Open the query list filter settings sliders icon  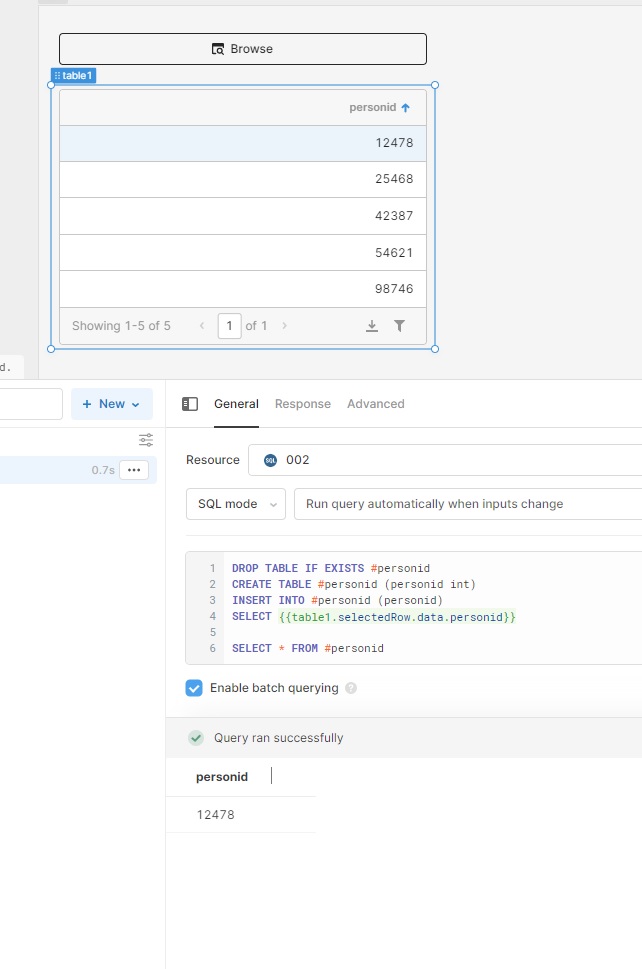(146, 440)
